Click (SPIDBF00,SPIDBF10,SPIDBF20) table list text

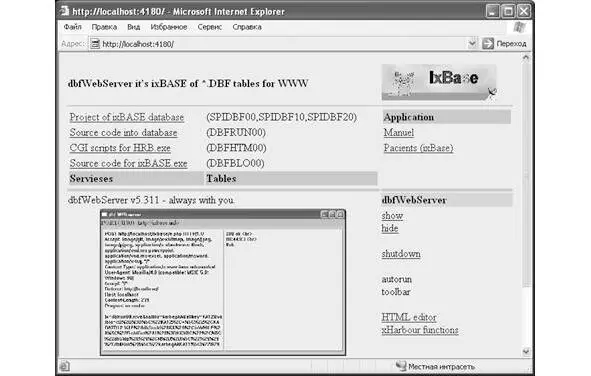pyautogui.click(x=281, y=117)
